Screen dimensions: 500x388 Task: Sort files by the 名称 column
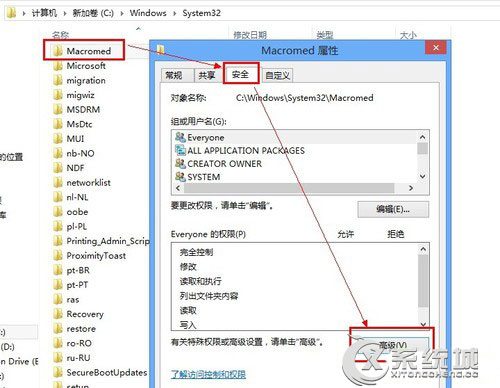(x=60, y=35)
